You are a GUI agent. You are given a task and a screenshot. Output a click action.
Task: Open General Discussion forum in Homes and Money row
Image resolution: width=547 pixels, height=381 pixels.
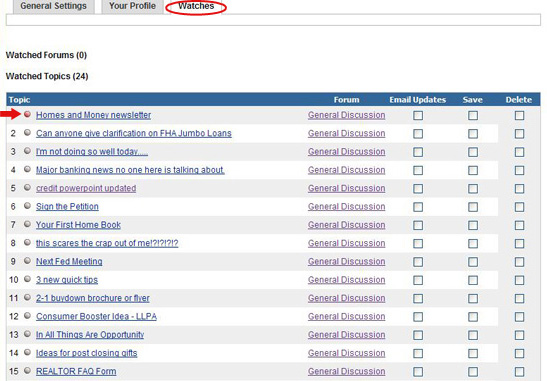(346, 115)
